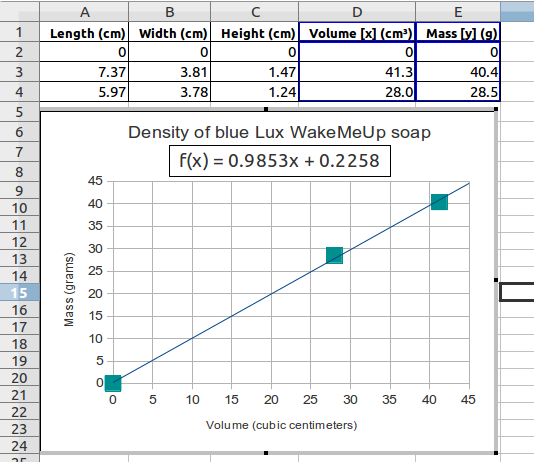Select cell with length 5.97
This screenshot has height=462, width=534.
click(84, 92)
